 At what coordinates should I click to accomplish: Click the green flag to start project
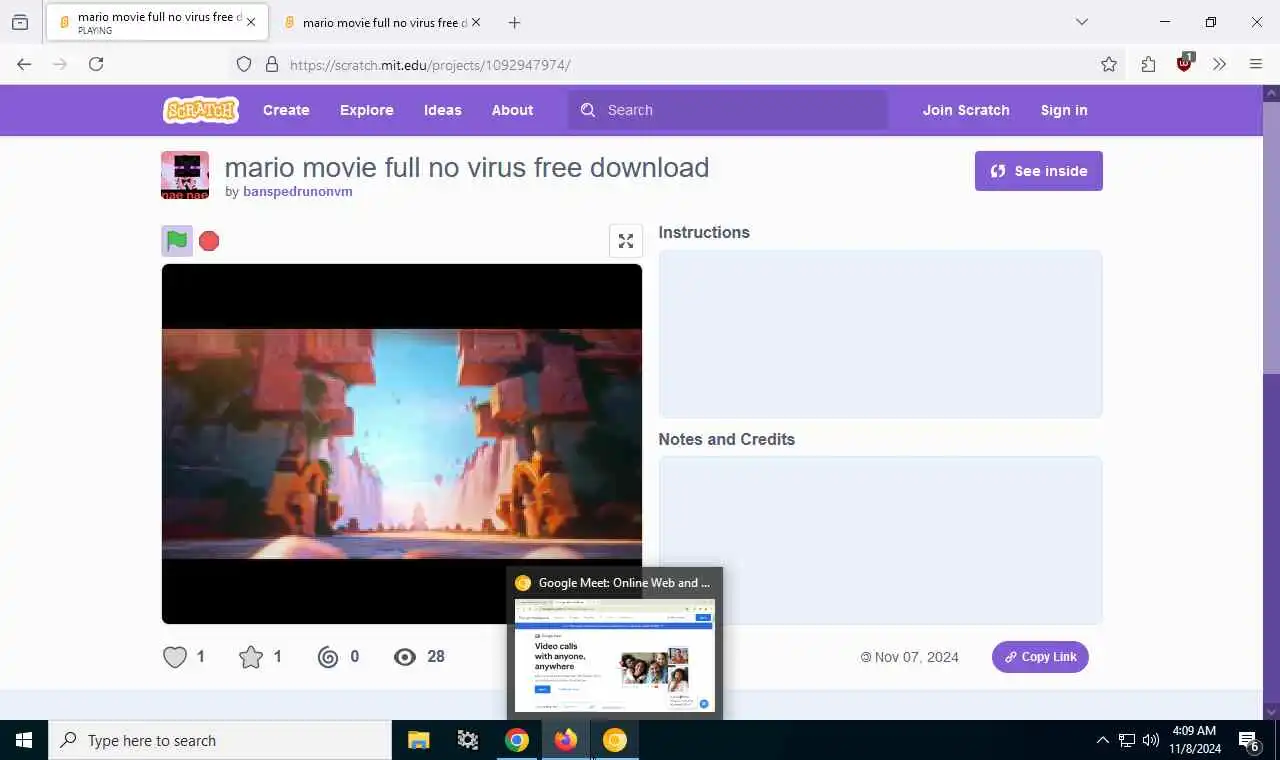177,241
